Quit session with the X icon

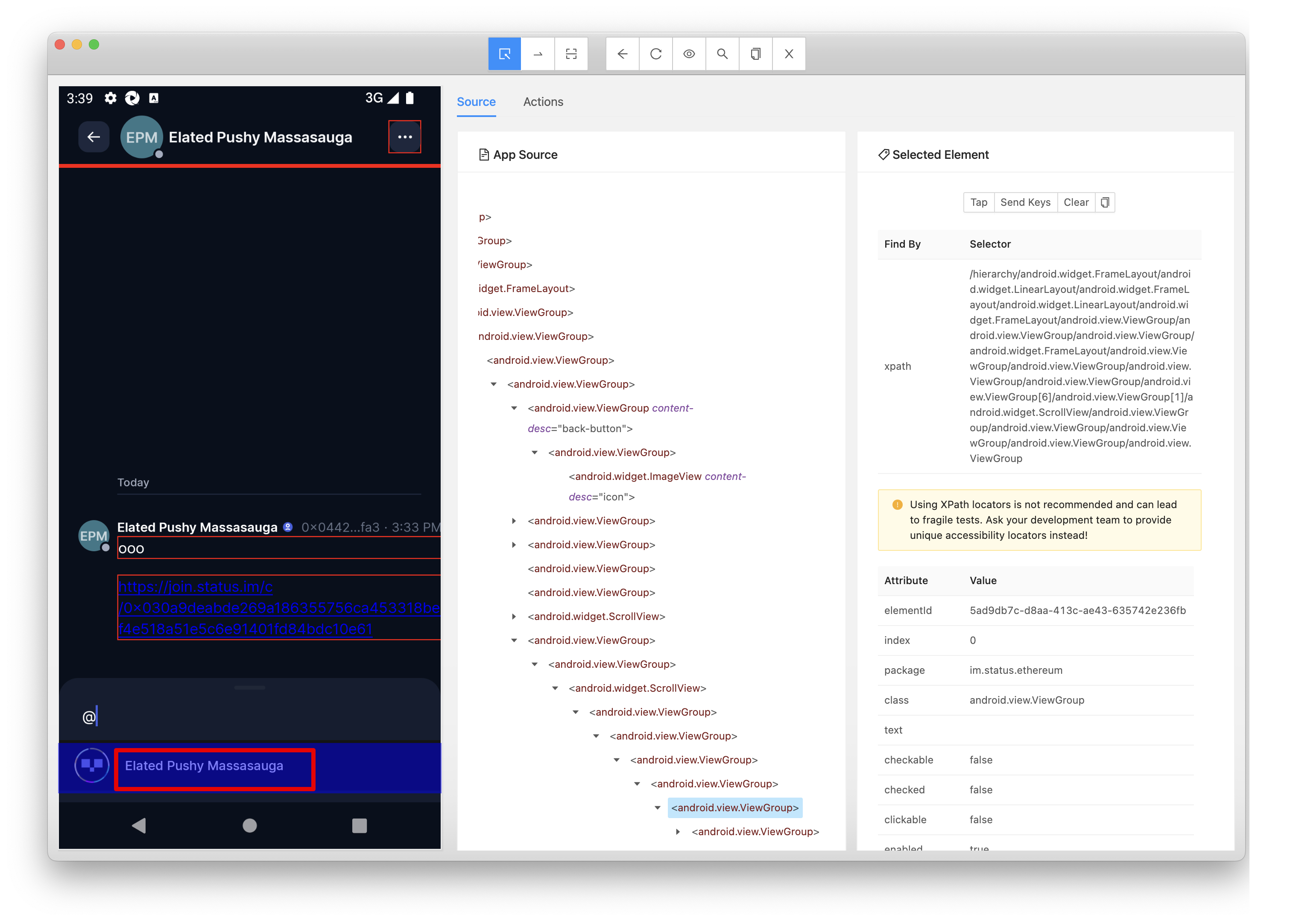coord(788,54)
